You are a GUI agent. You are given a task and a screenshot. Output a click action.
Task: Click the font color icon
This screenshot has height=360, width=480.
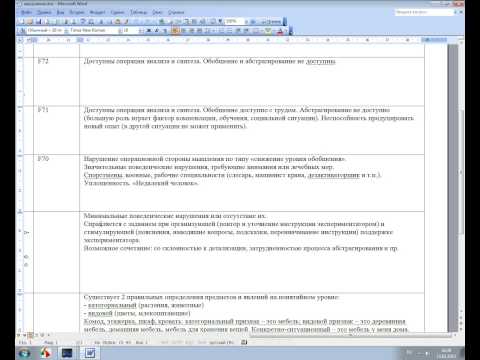[280, 31]
